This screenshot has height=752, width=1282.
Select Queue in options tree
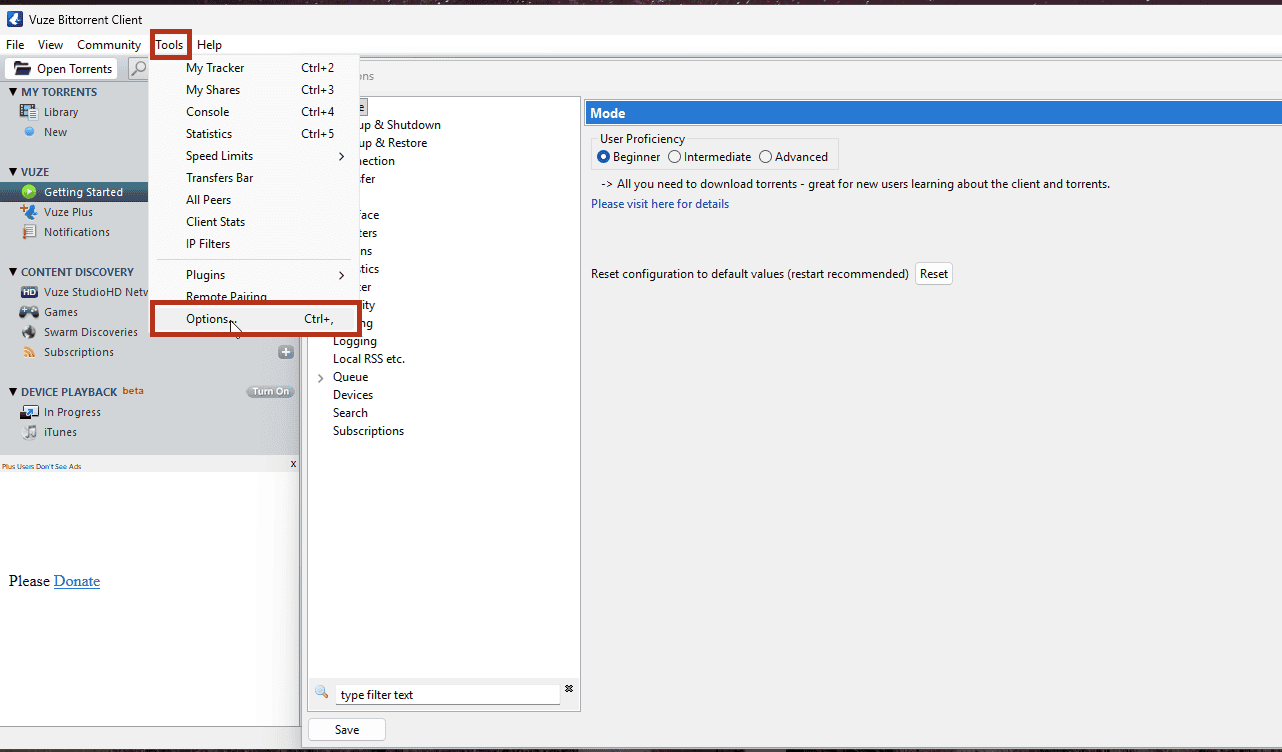click(351, 377)
